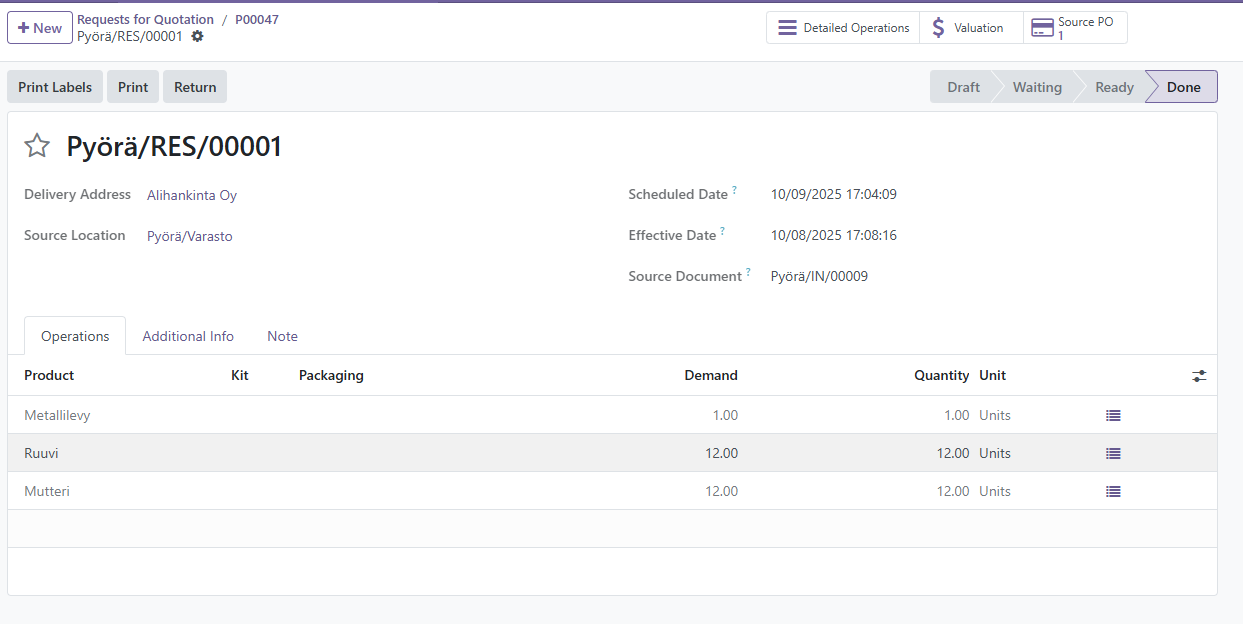Open details list icon for Ruuvi row
1243x624 pixels.
click(x=1113, y=453)
